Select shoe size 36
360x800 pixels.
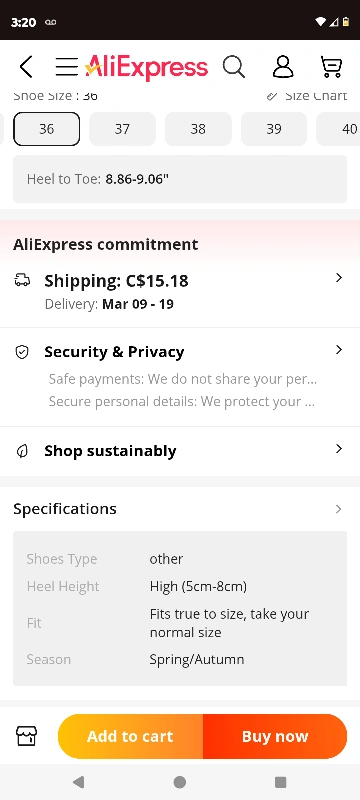click(46, 129)
